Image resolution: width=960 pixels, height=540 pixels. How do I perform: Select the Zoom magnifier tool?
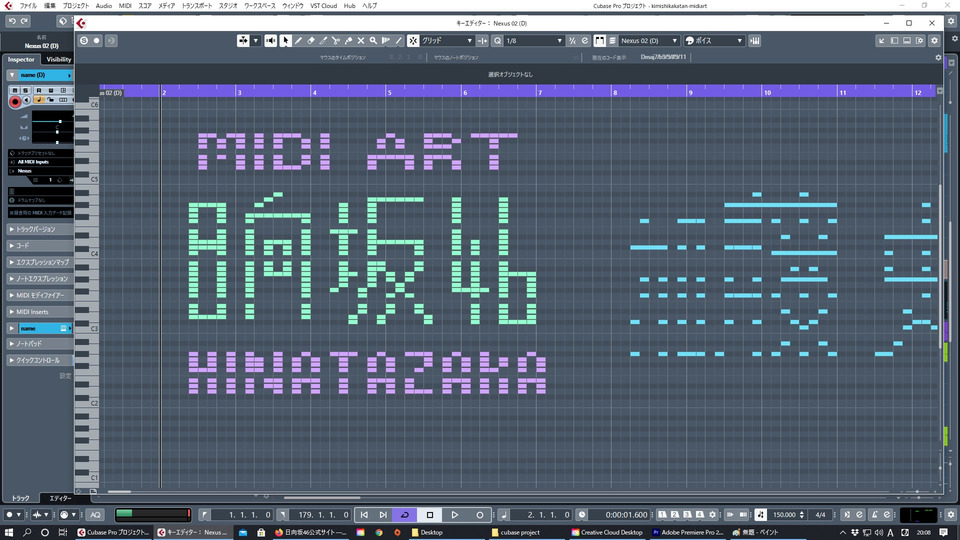pyautogui.click(x=373, y=40)
